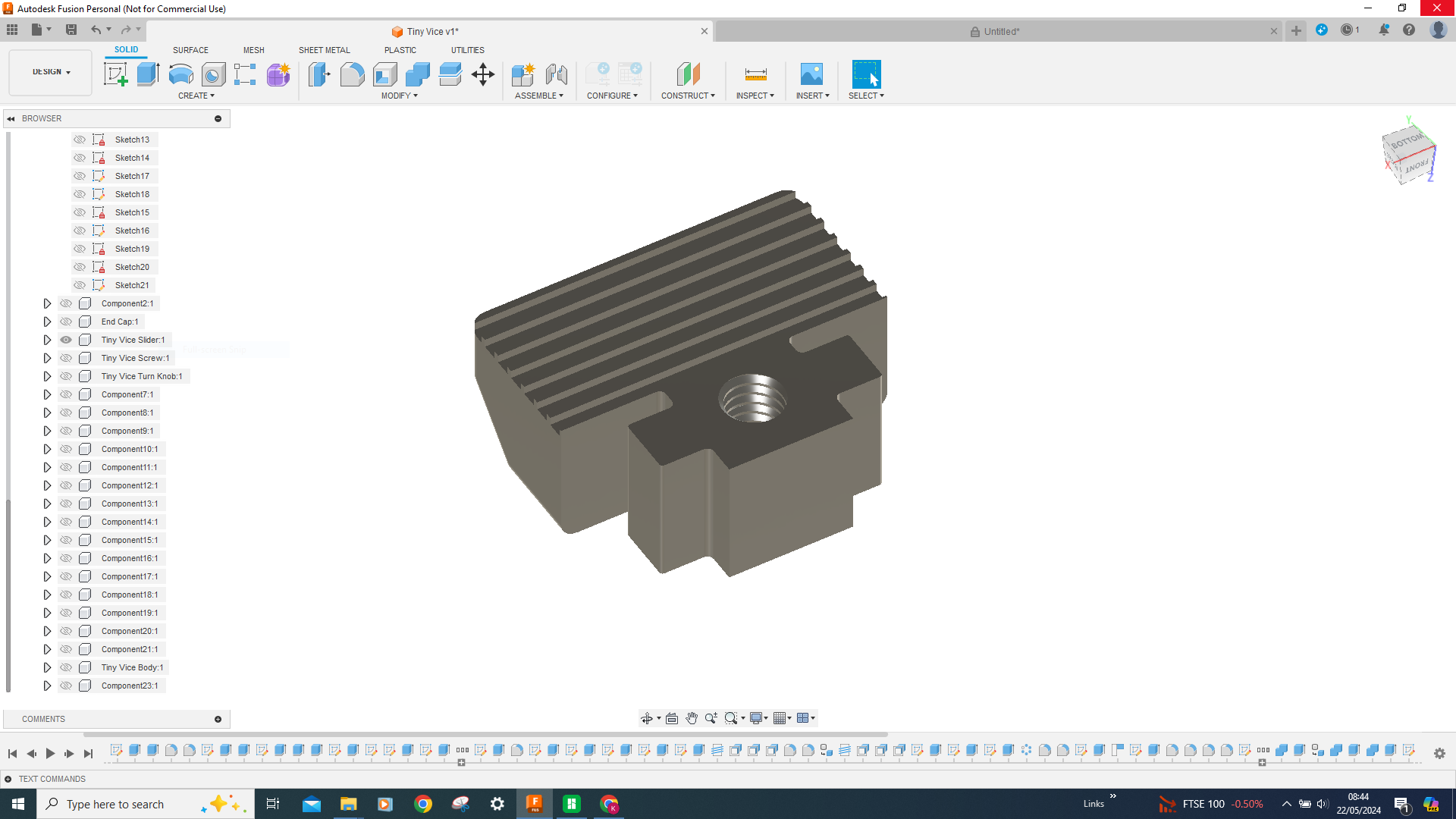Switch to the UTILITIES tab
Screen dimensions: 1456x819
(x=468, y=50)
